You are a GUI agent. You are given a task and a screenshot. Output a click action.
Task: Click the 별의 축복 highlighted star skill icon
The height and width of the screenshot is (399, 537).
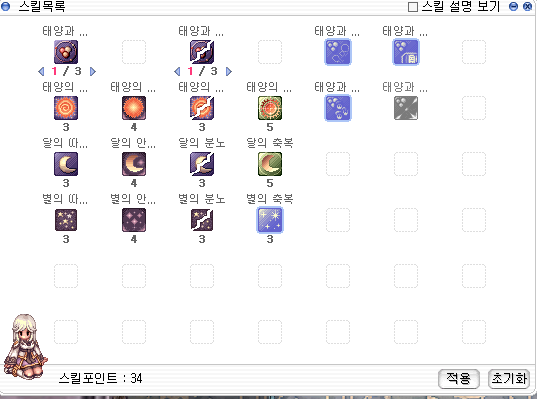click(x=270, y=220)
